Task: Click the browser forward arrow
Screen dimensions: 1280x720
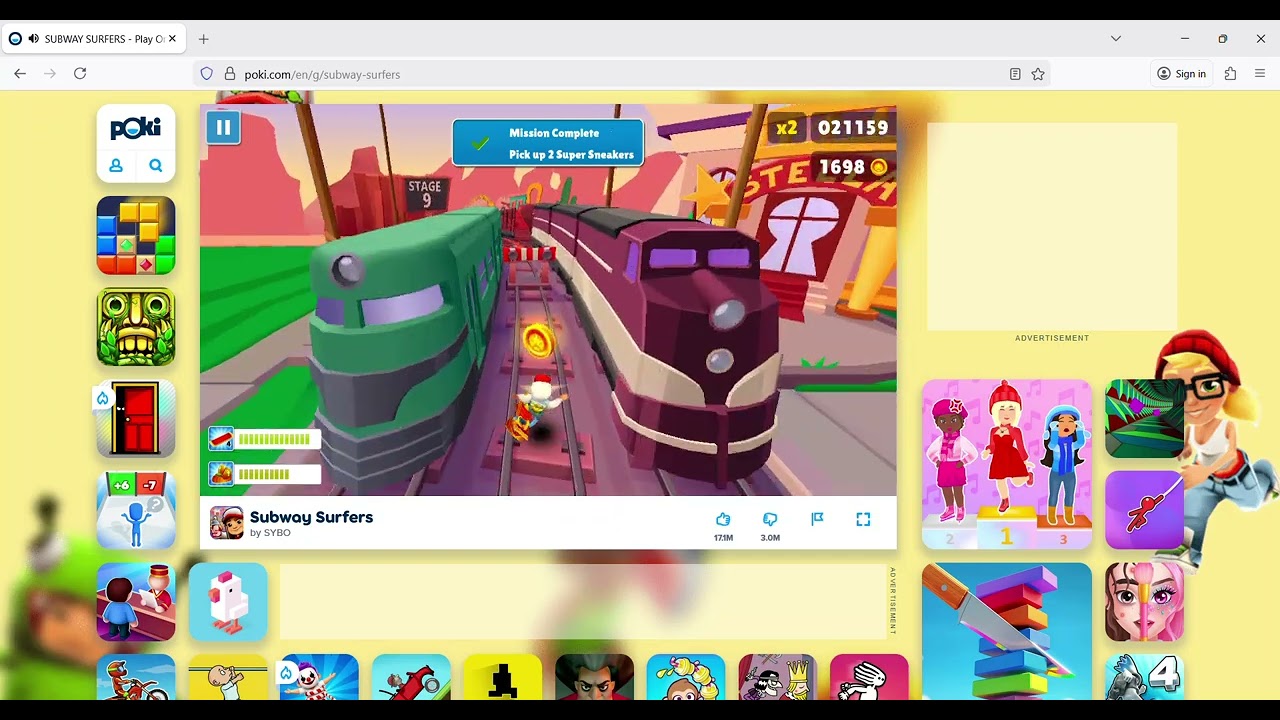Action: tap(50, 73)
